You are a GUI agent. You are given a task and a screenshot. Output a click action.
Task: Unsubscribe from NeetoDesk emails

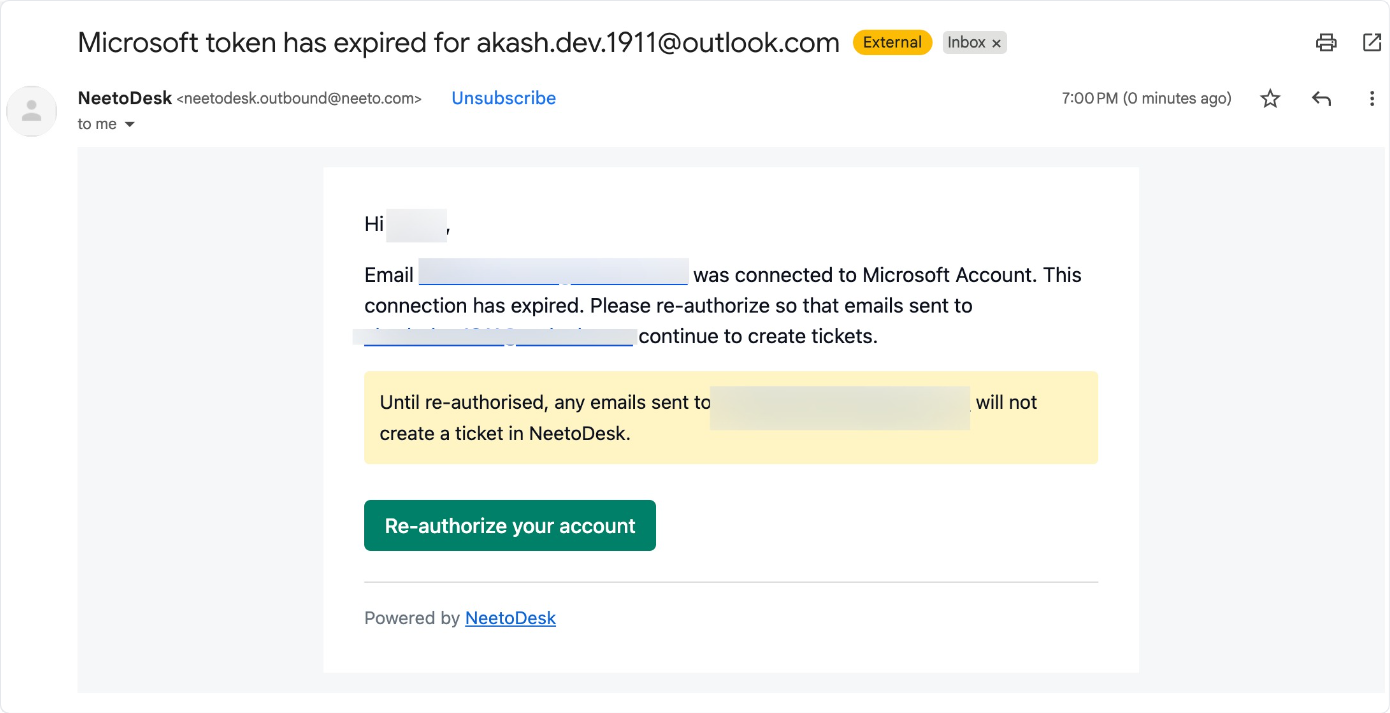tap(503, 98)
